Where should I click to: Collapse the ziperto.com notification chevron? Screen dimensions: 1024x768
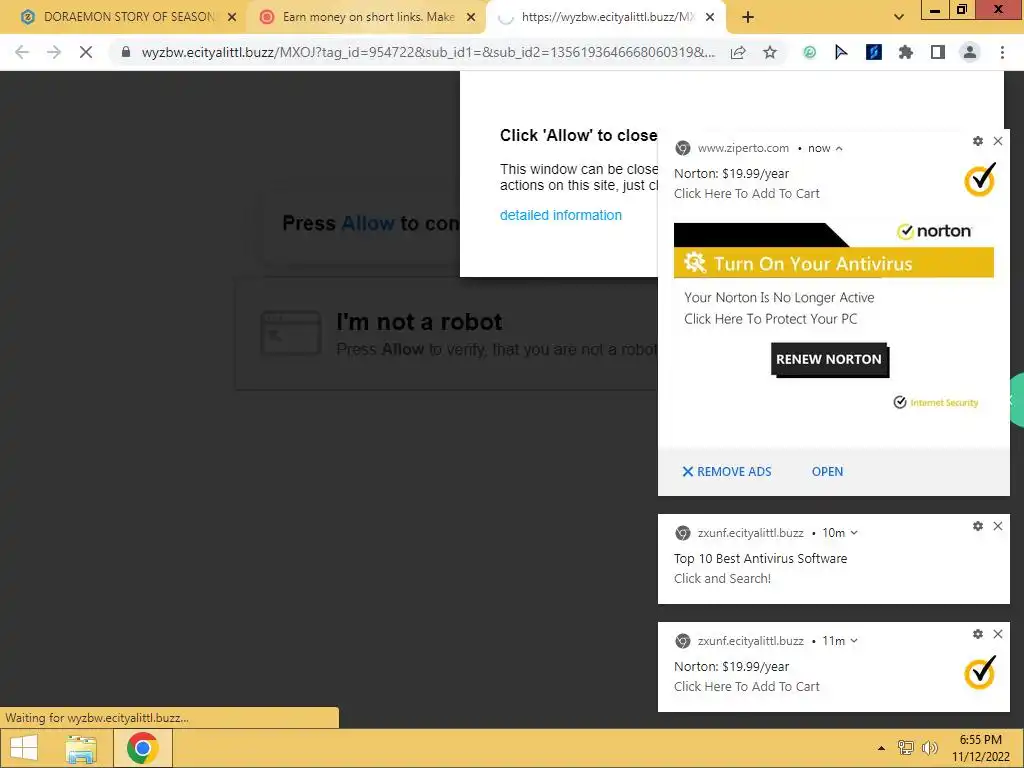pos(839,149)
